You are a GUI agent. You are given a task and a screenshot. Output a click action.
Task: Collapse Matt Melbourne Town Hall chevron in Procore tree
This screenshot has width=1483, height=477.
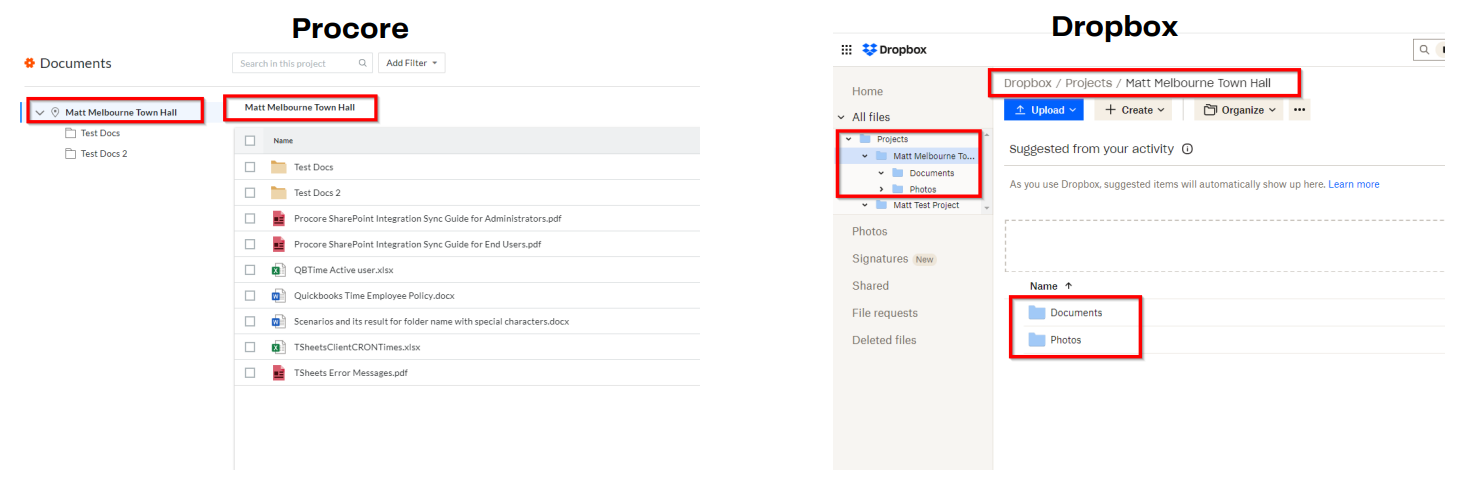coord(40,112)
